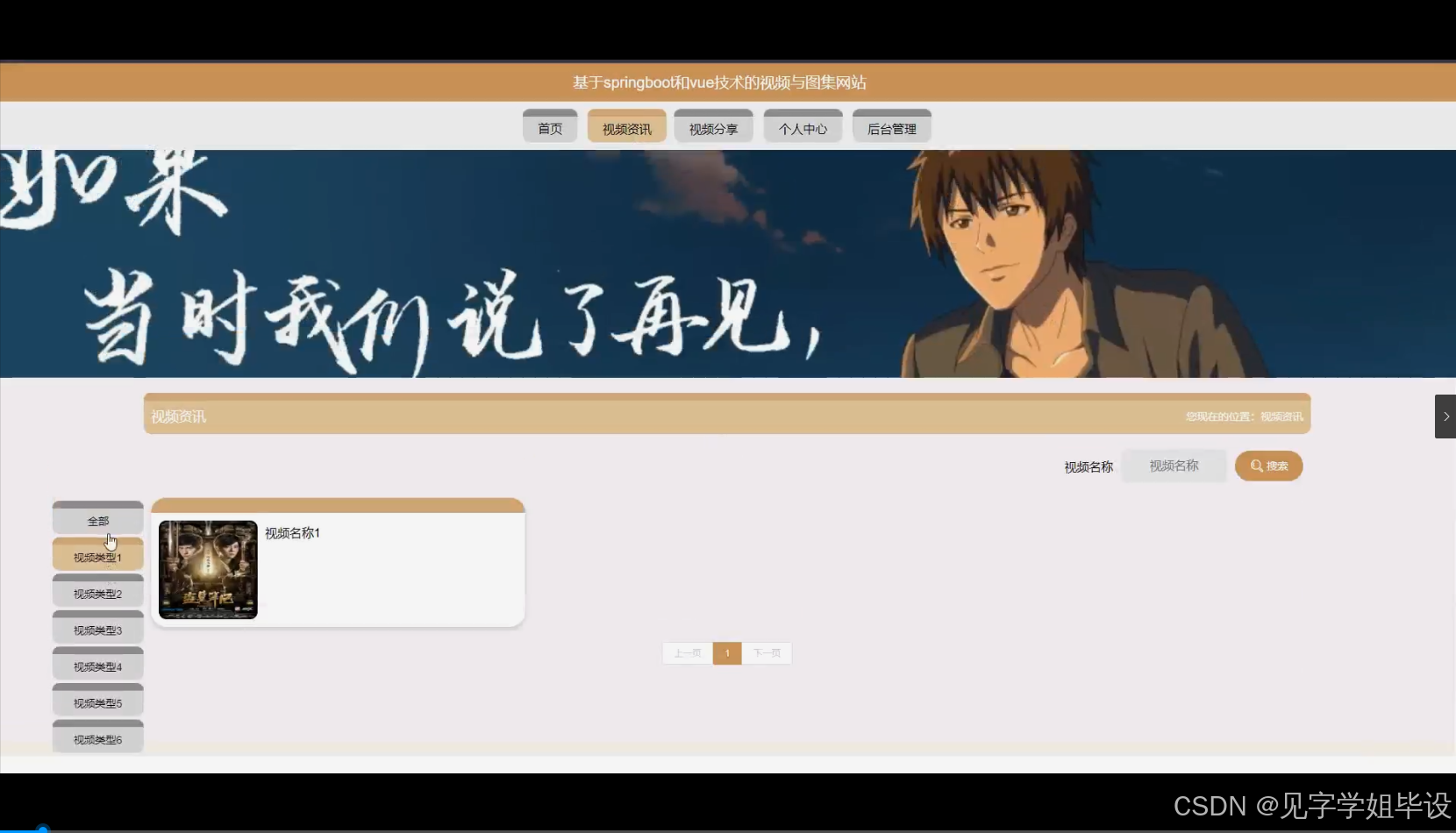The width and height of the screenshot is (1456, 833).
Task: Select page 1 in pagination
Action: (x=727, y=653)
